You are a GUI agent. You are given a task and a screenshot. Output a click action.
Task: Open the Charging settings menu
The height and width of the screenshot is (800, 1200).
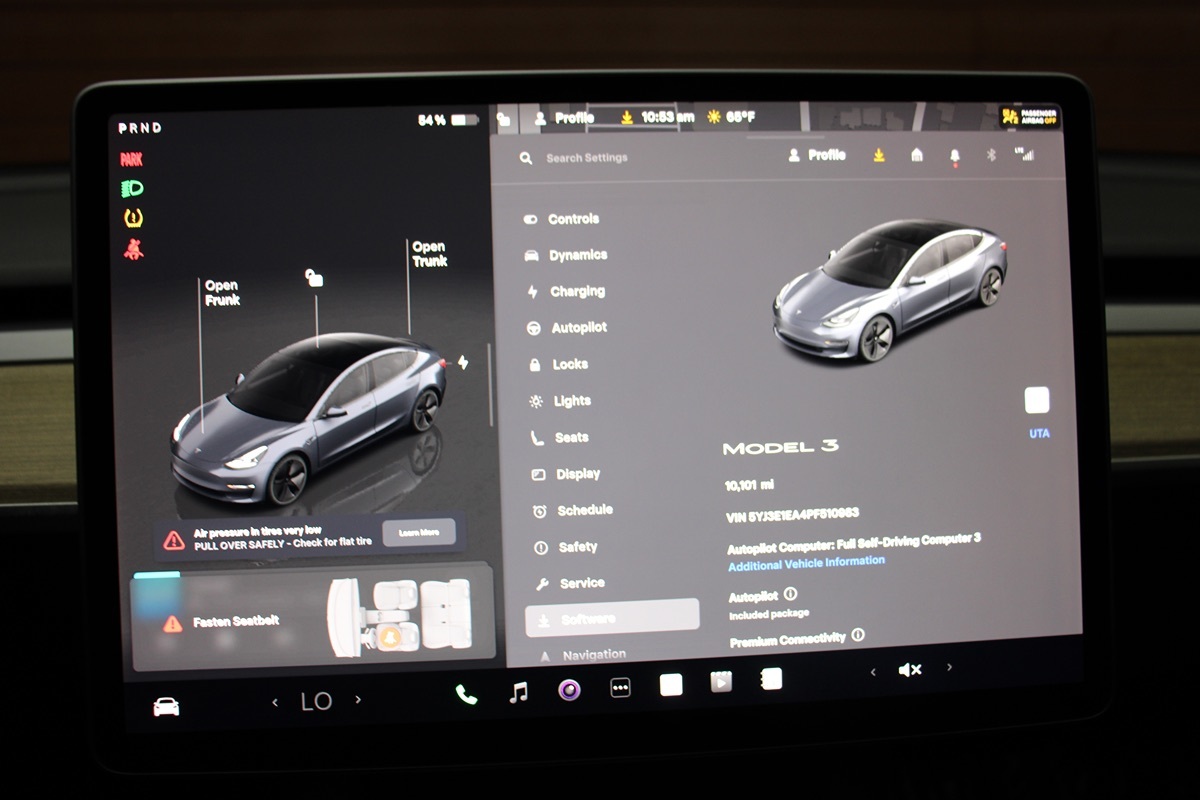[x=577, y=291]
